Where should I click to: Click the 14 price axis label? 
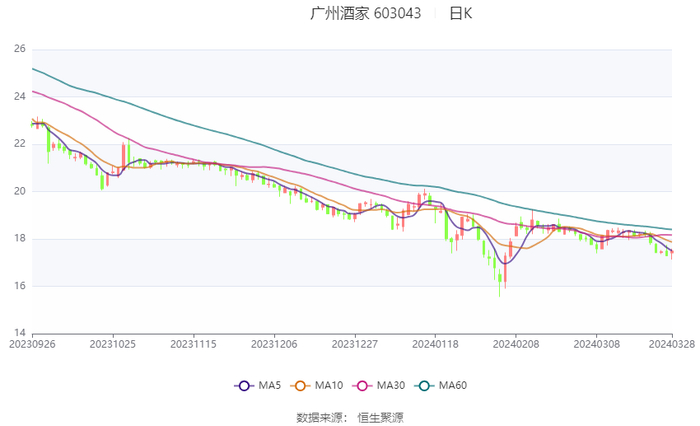[19, 333]
